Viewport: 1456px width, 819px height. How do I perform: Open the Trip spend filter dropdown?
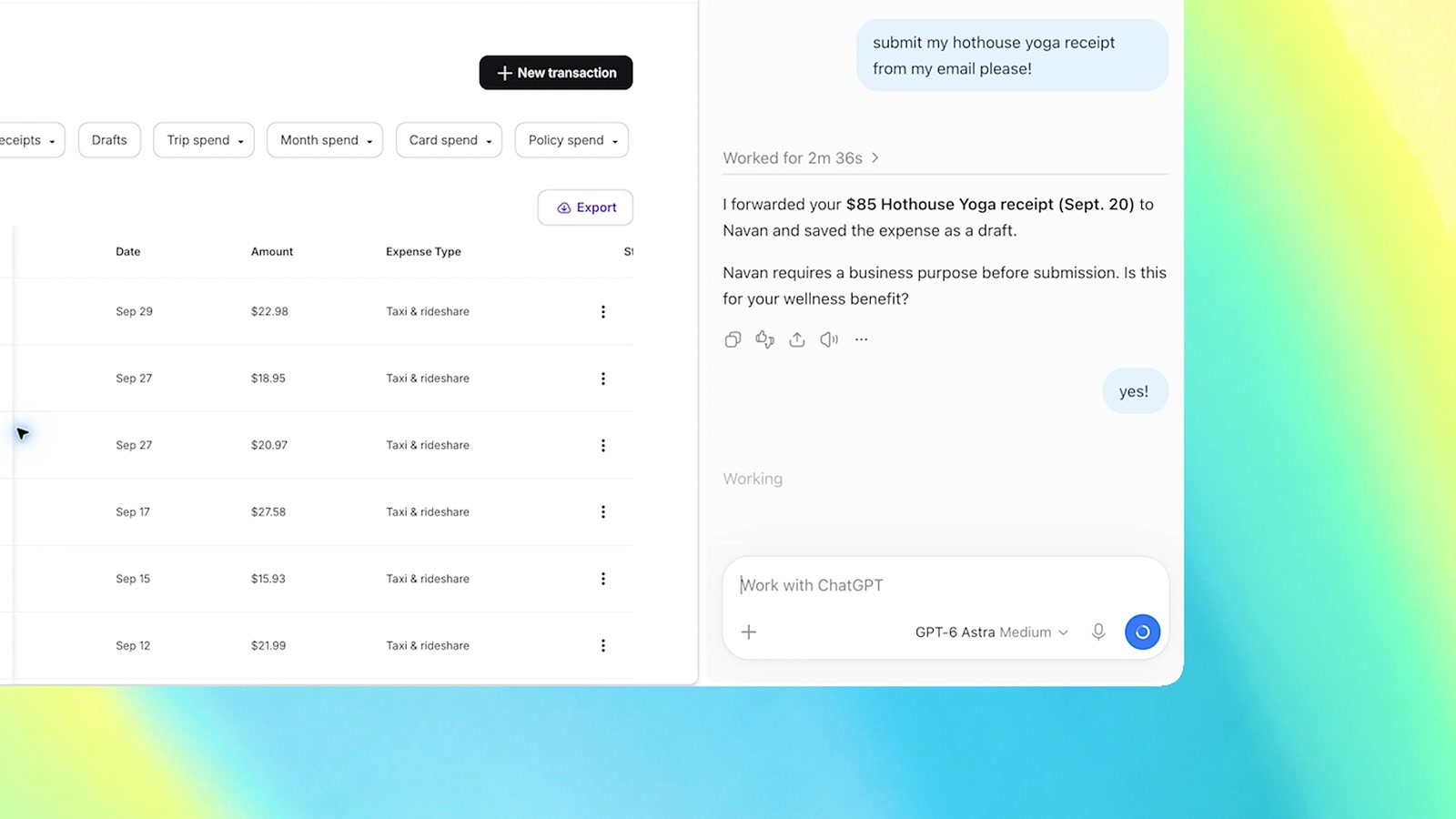[204, 140]
